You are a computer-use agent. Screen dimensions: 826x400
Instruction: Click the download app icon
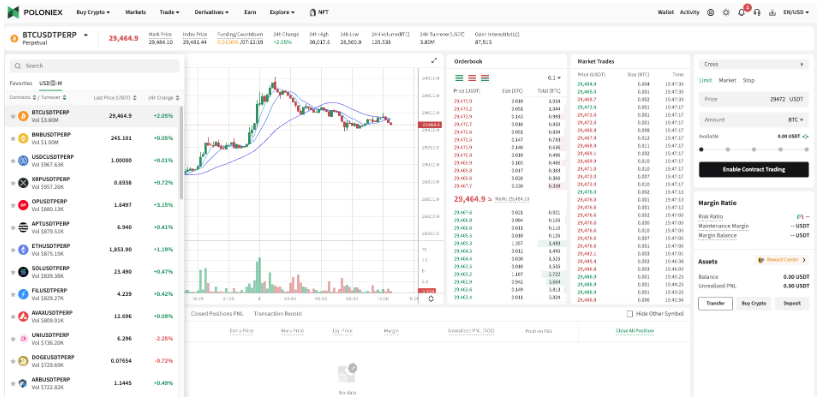click(772, 12)
